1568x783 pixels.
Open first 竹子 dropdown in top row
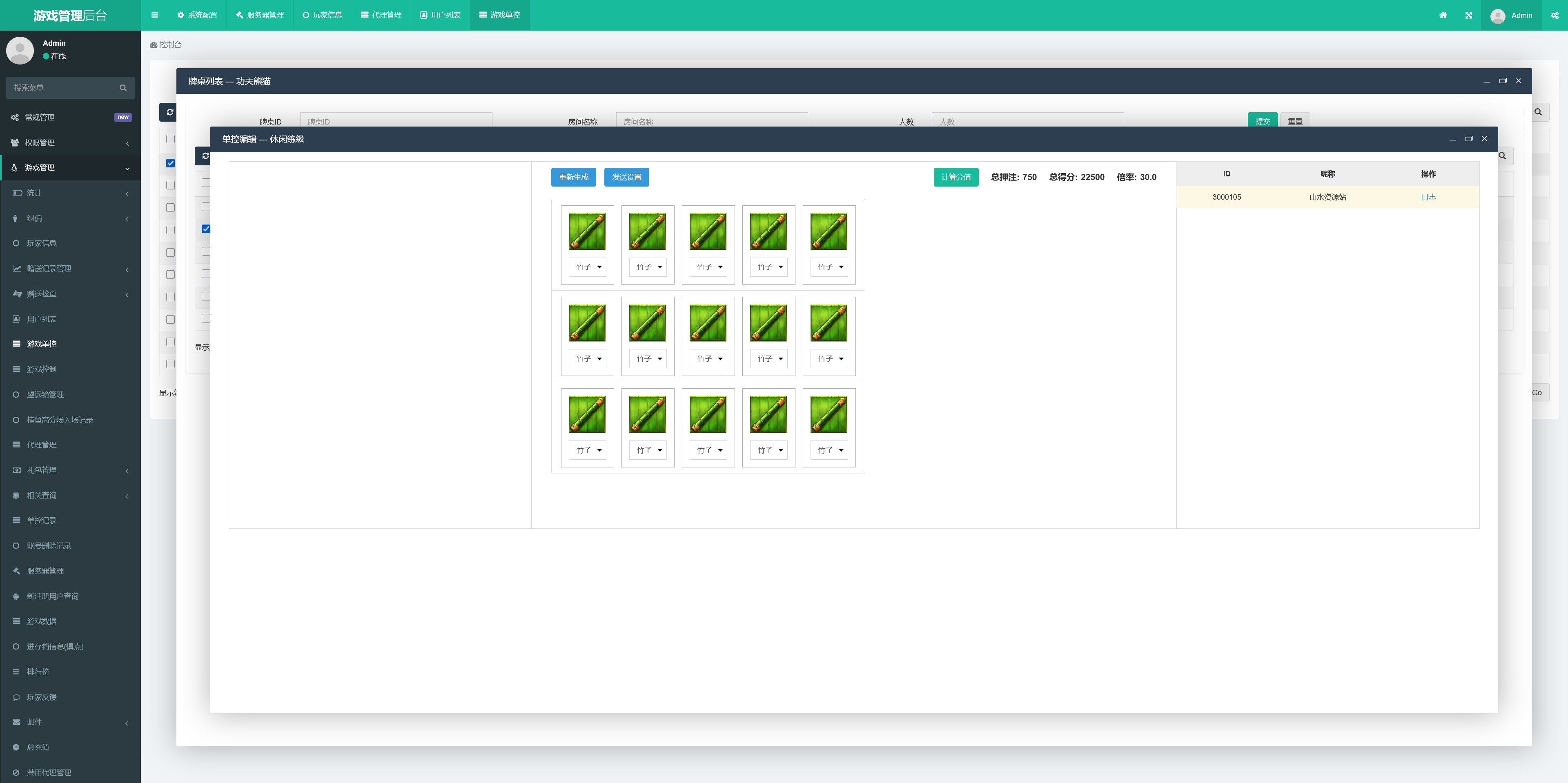point(588,267)
